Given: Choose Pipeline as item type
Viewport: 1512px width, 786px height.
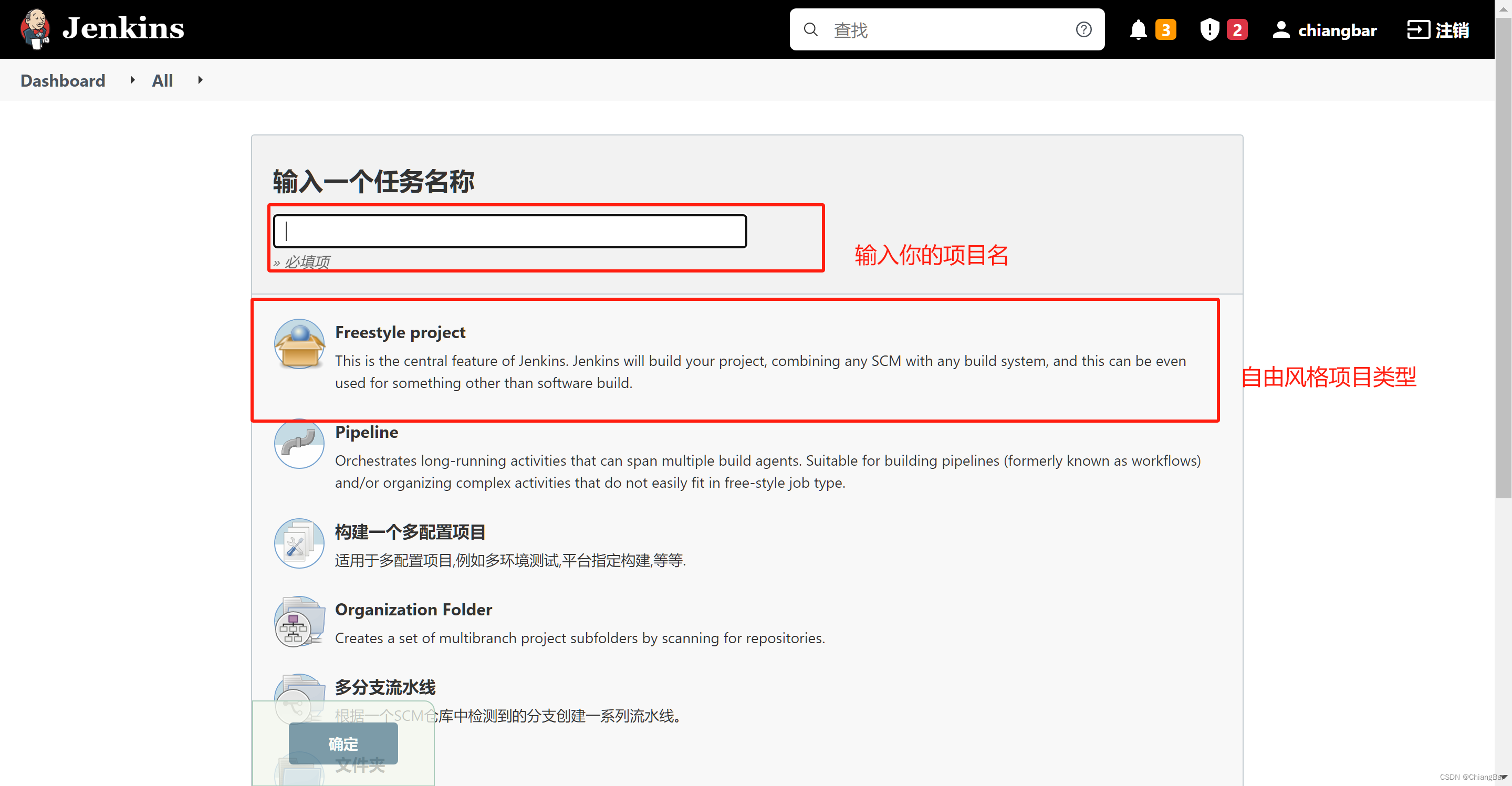Looking at the screenshot, I should (x=366, y=432).
